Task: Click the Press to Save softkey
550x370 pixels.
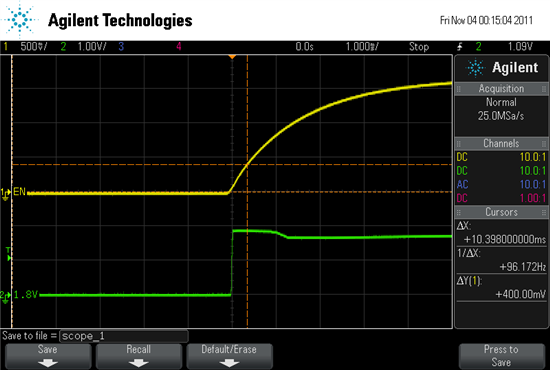Action: click(x=501, y=356)
